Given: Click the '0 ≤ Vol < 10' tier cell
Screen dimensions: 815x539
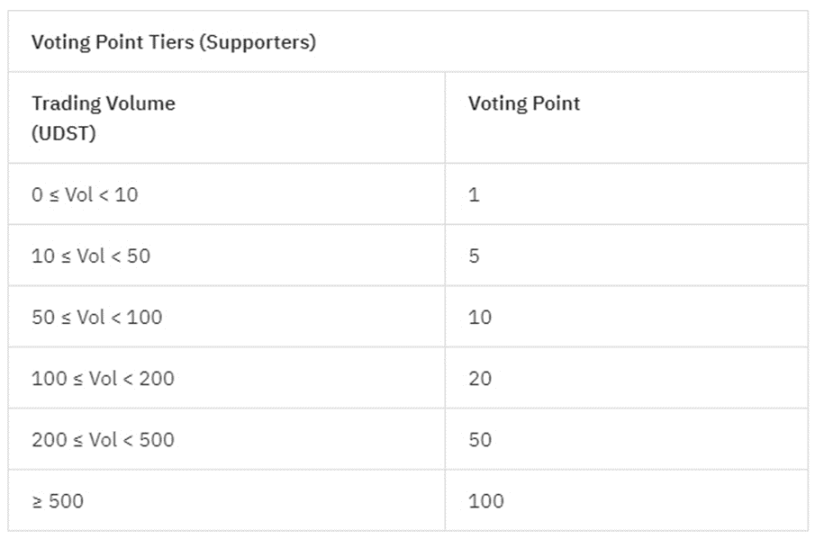Looking at the screenshot, I should 85,195.
